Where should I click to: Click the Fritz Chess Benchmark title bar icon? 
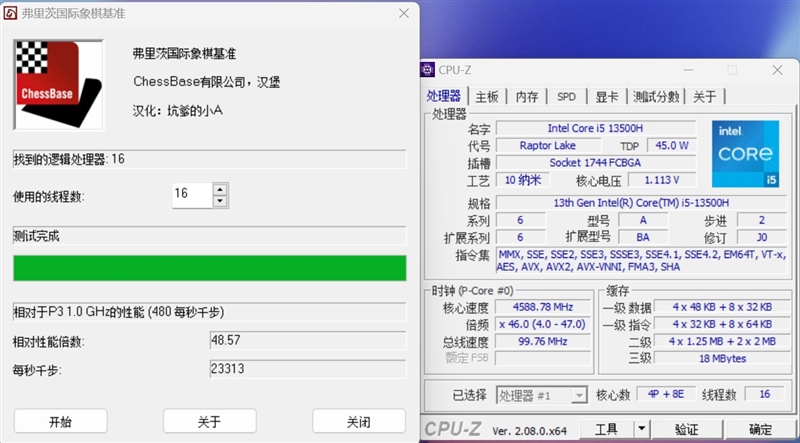pyautogui.click(x=12, y=13)
